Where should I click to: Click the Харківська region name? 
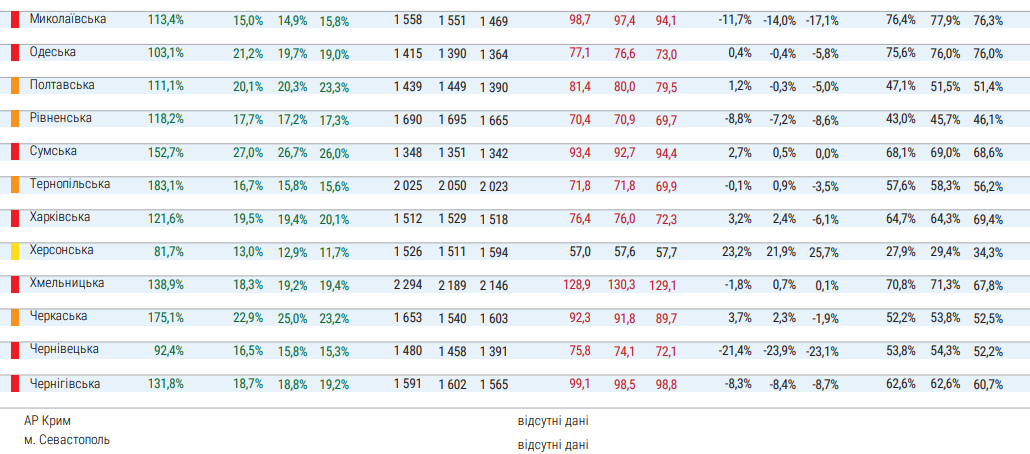point(60,217)
